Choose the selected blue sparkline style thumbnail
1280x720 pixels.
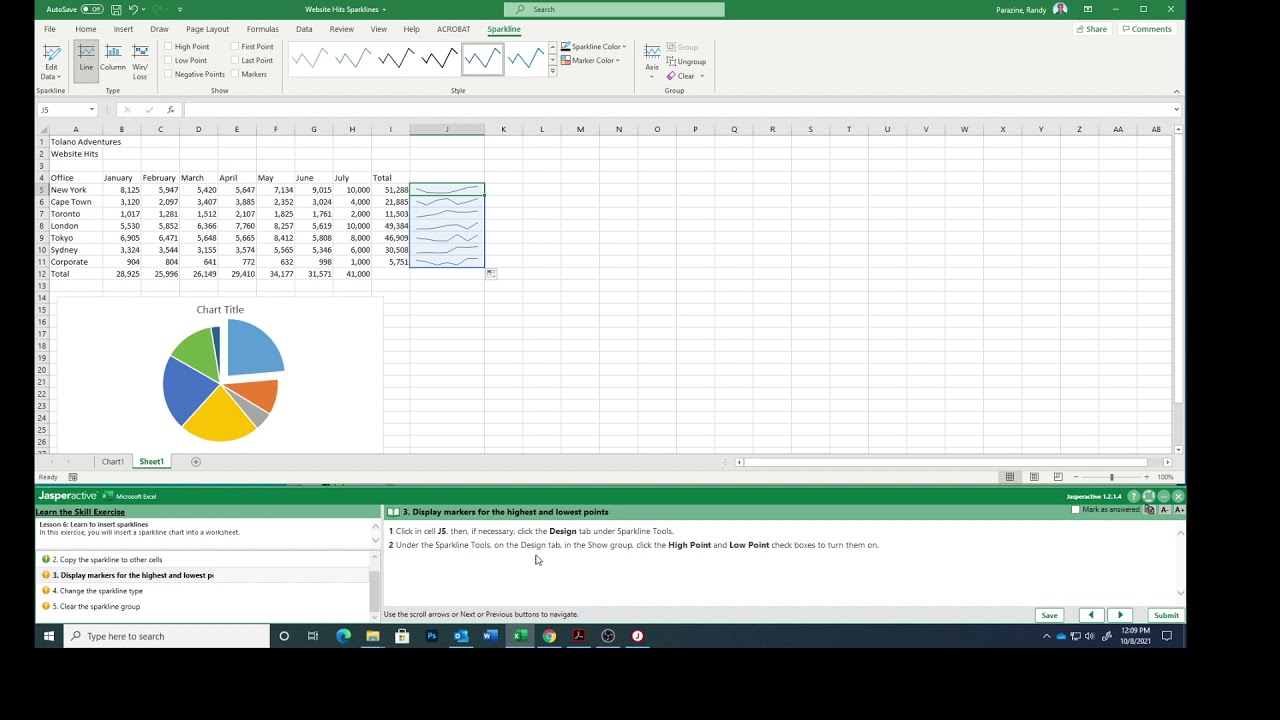click(x=482, y=60)
